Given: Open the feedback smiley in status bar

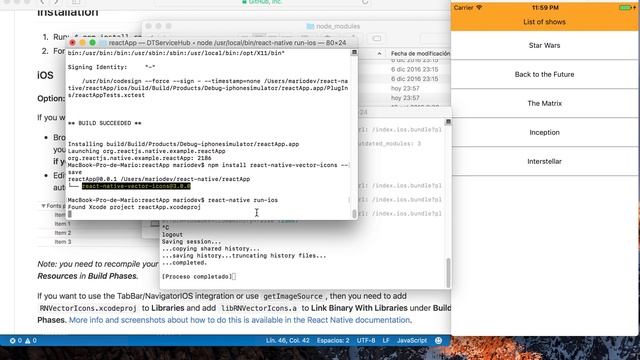Looking at the screenshot, I should coord(438,340).
